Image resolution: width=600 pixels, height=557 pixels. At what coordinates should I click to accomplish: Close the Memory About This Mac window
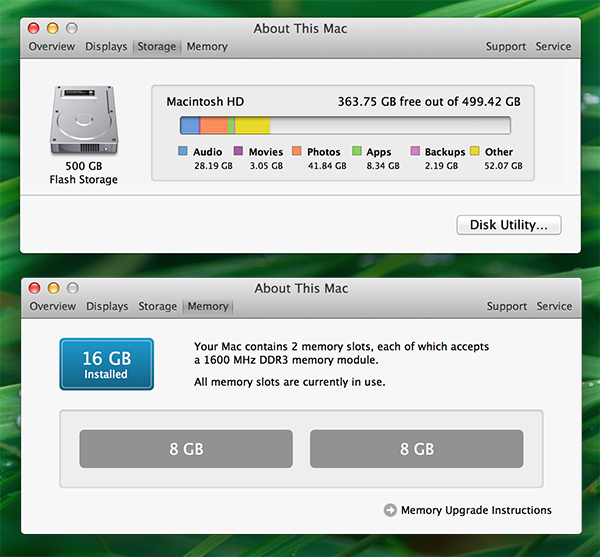[x=34, y=288]
